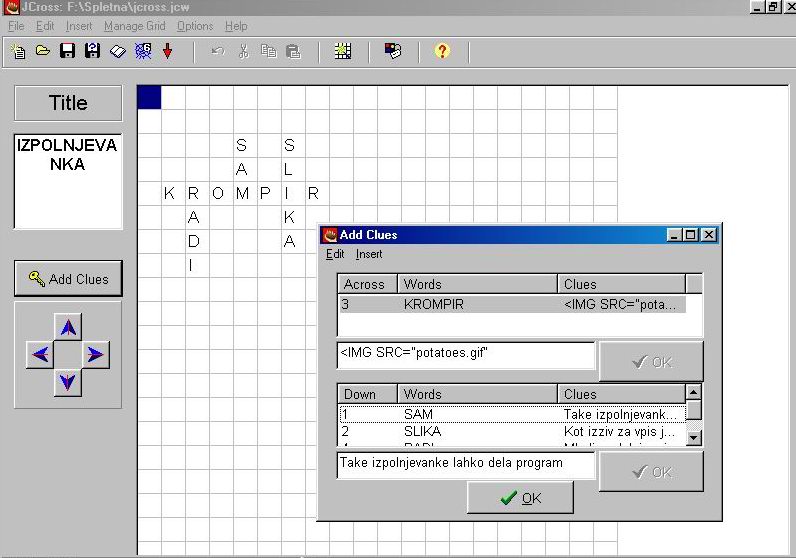Click the configure output appearance icon
796x558 pixels.
click(x=393, y=51)
